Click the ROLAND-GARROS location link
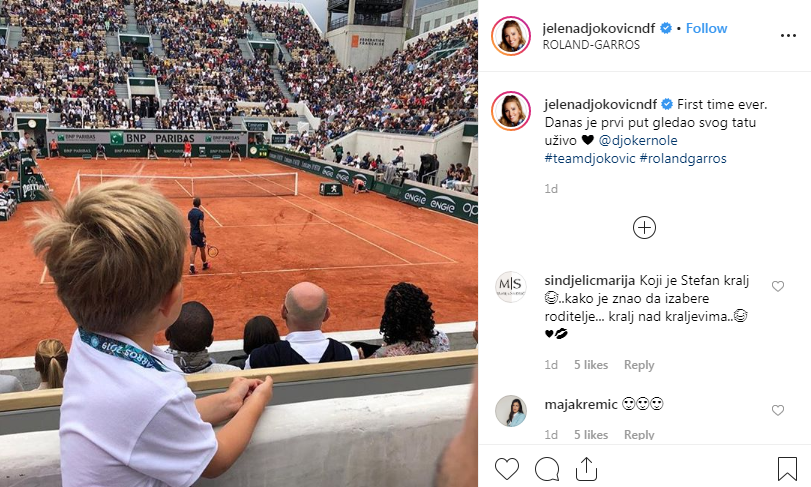811x487 pixels. click(x=591, y=45)
